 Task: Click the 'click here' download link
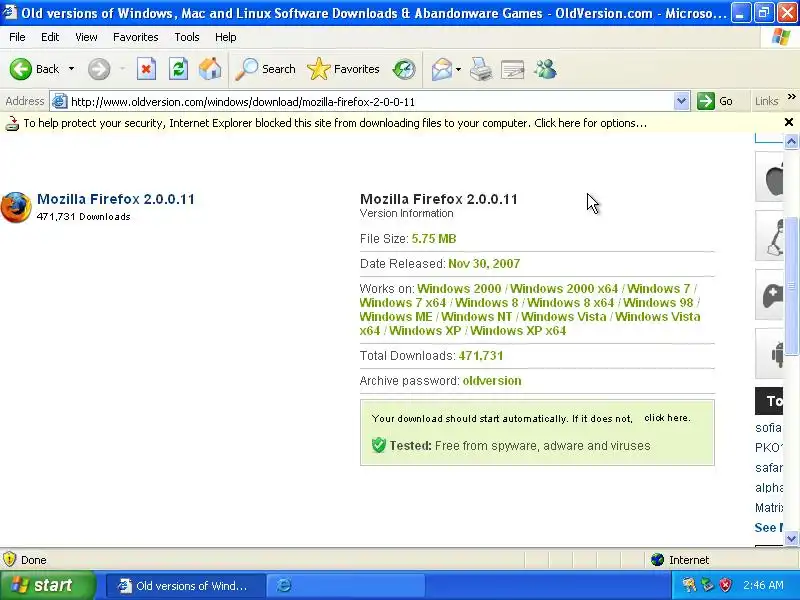click(667, 418)
